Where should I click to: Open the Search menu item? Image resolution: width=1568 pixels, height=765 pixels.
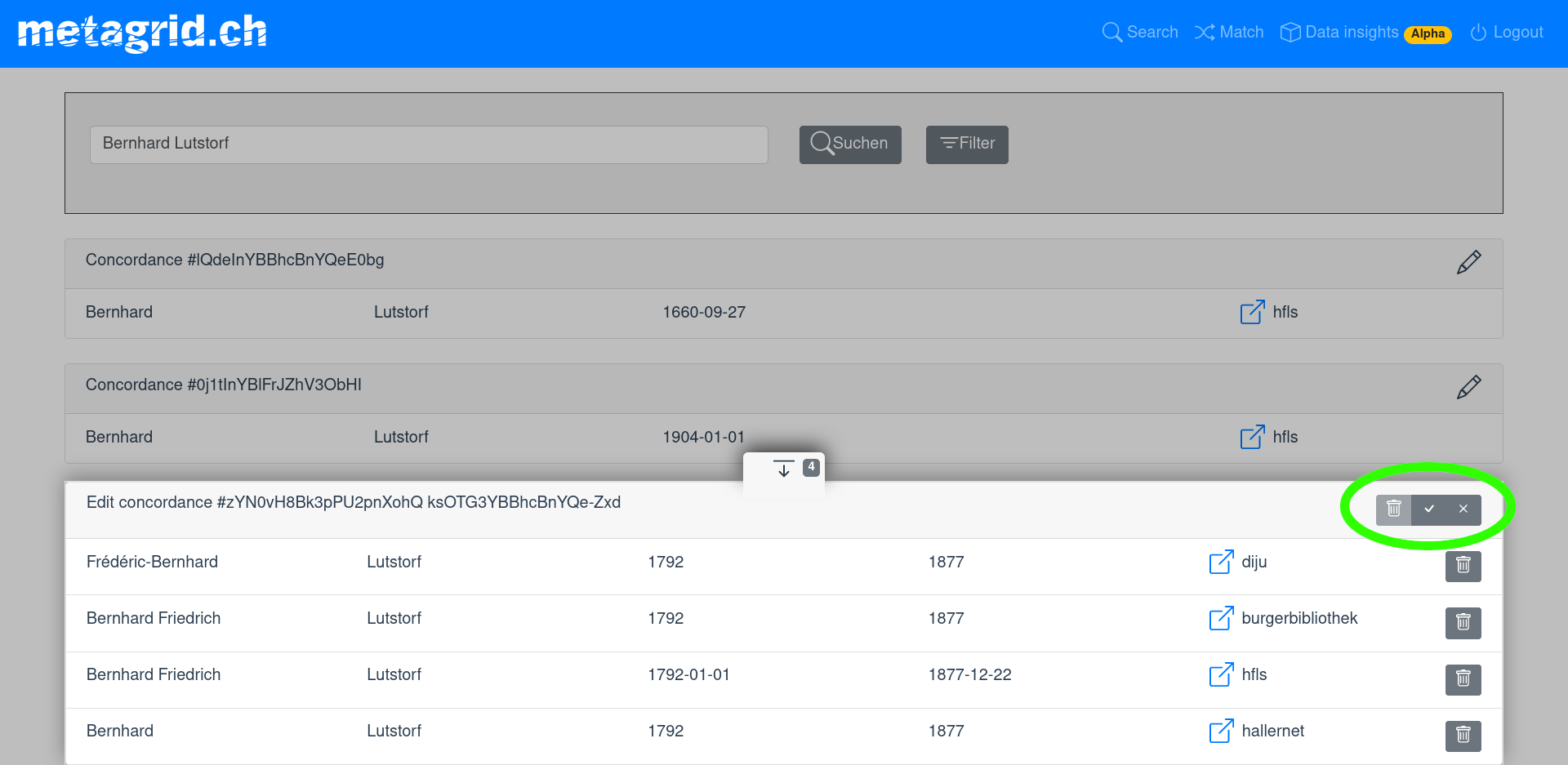coord(1140,33)
